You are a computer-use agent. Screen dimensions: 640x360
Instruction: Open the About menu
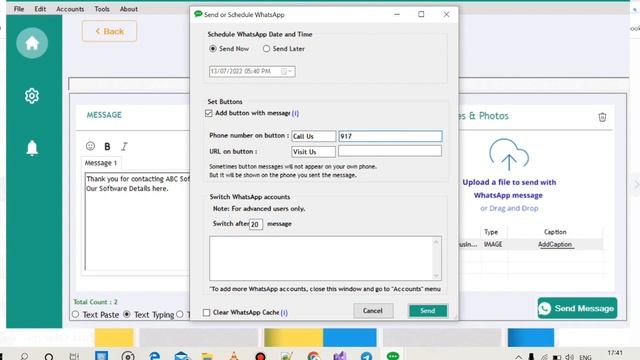[129, 9]
